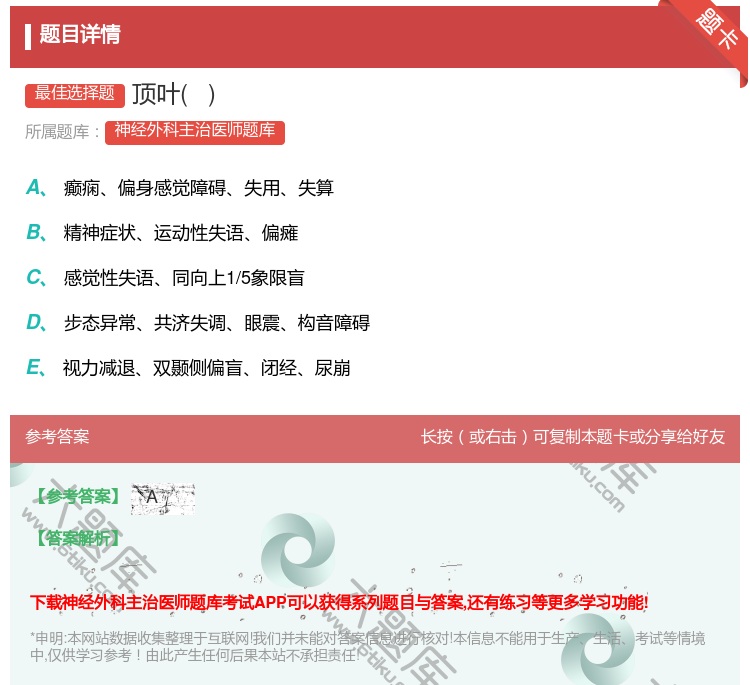
Task: Click the 长按（或右击）可复制本题卡 hint text
Action: point(573,437)
